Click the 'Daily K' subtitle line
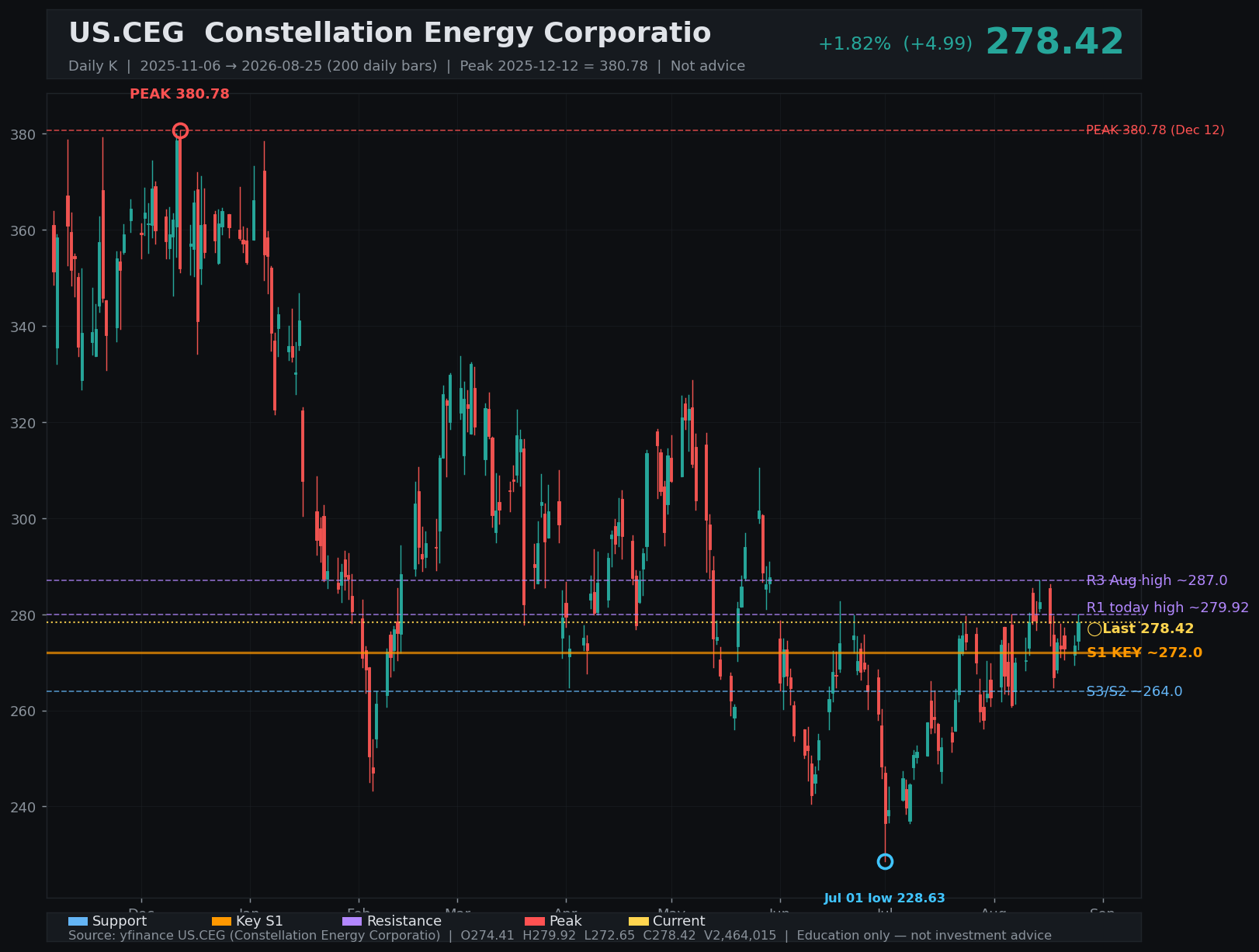 [x=407, y=66]
